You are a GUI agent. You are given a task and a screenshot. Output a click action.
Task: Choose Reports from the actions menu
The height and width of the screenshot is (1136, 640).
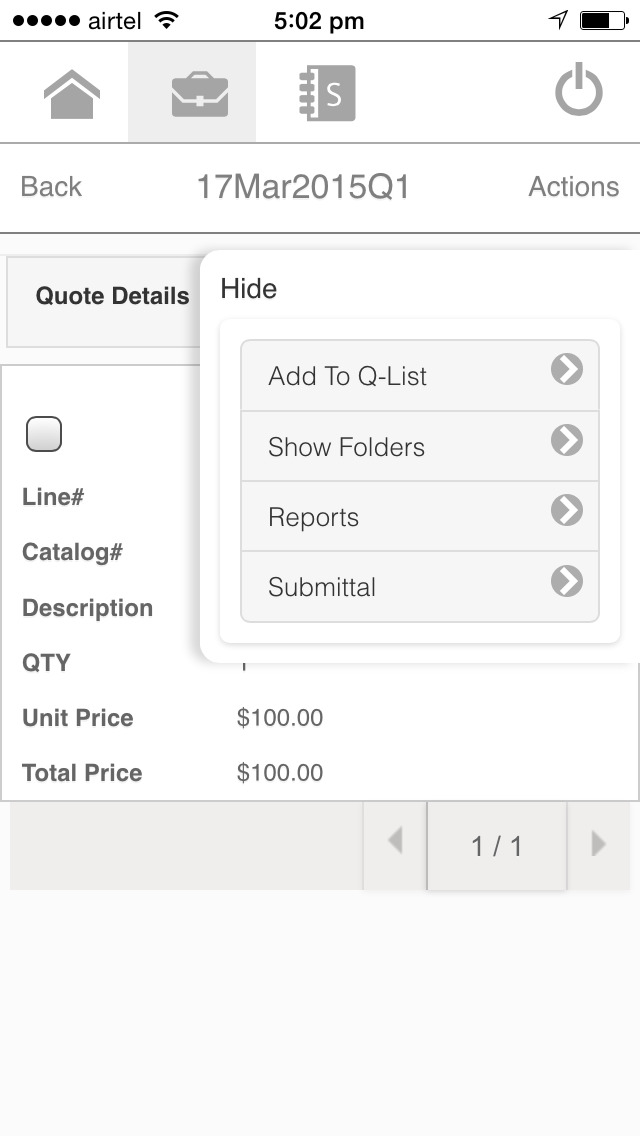pos(420,517)
